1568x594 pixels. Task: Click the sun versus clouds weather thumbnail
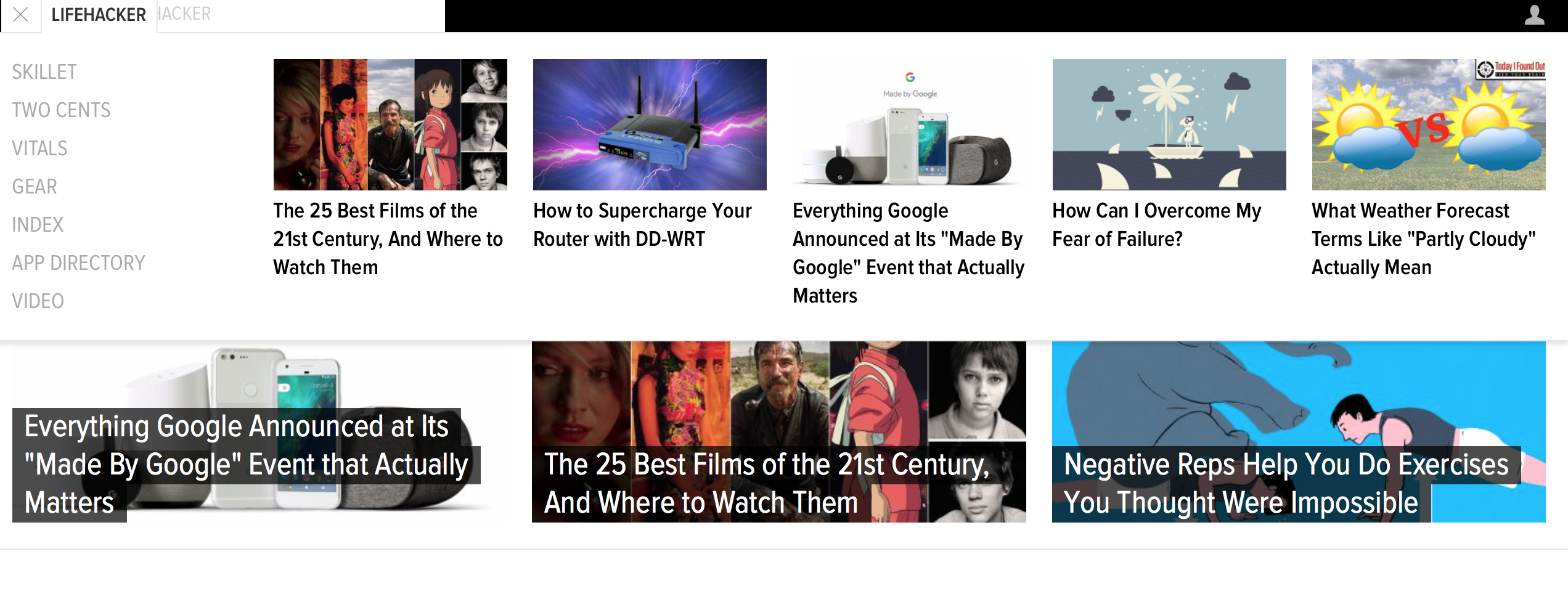click(1429, 124)
